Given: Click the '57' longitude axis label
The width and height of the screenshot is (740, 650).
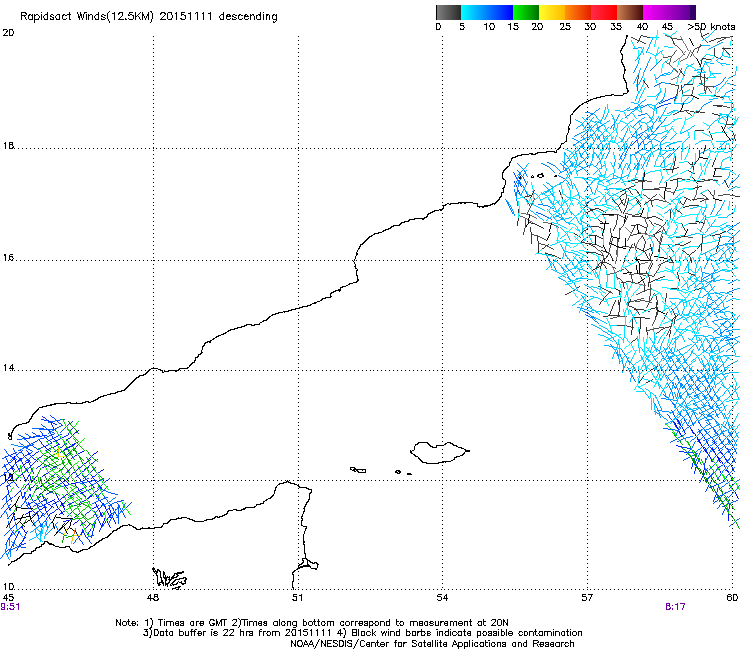Looking at the screenshot, I should 587,598.
